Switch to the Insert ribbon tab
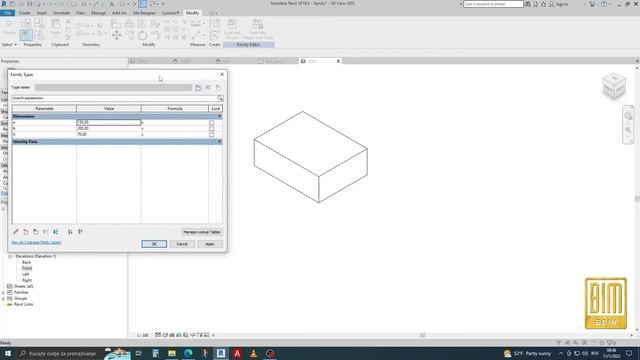Image resolution: width=640 pixels, height=360 pixels. point(42,13)
